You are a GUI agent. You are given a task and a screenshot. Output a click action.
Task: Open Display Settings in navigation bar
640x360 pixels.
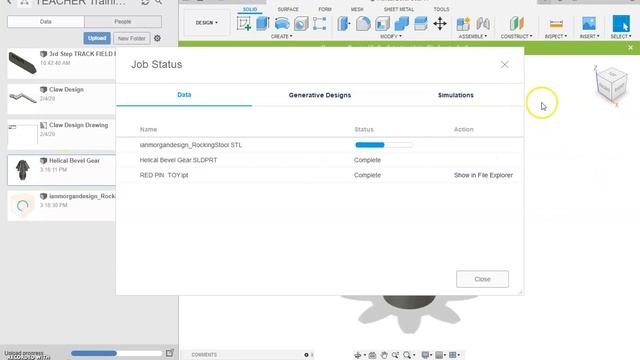click(x=425, y=355)
